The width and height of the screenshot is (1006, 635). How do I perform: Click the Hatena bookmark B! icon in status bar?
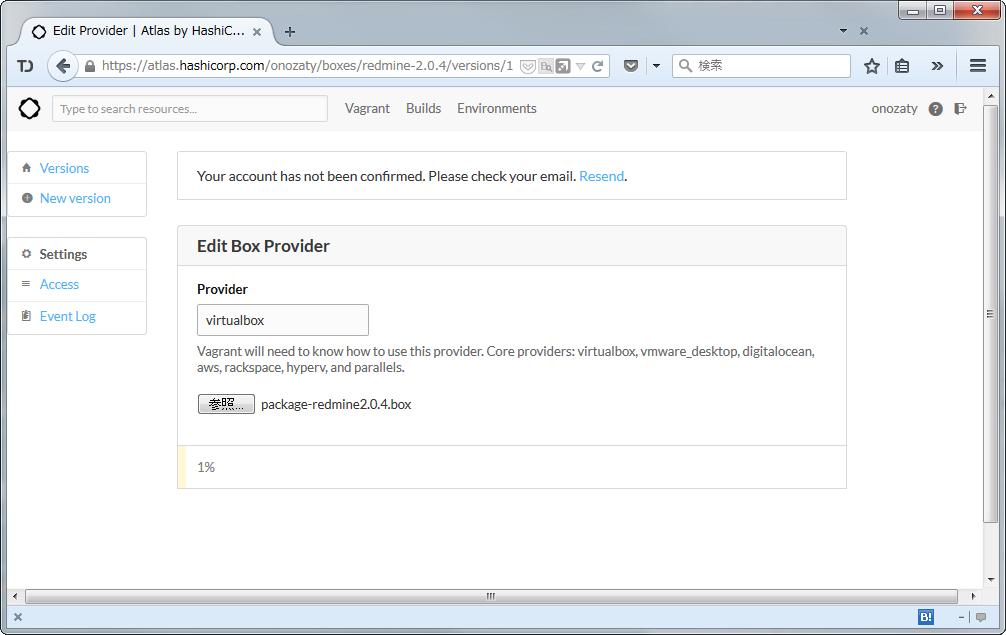pyautogui.click(x=926, y=617)
